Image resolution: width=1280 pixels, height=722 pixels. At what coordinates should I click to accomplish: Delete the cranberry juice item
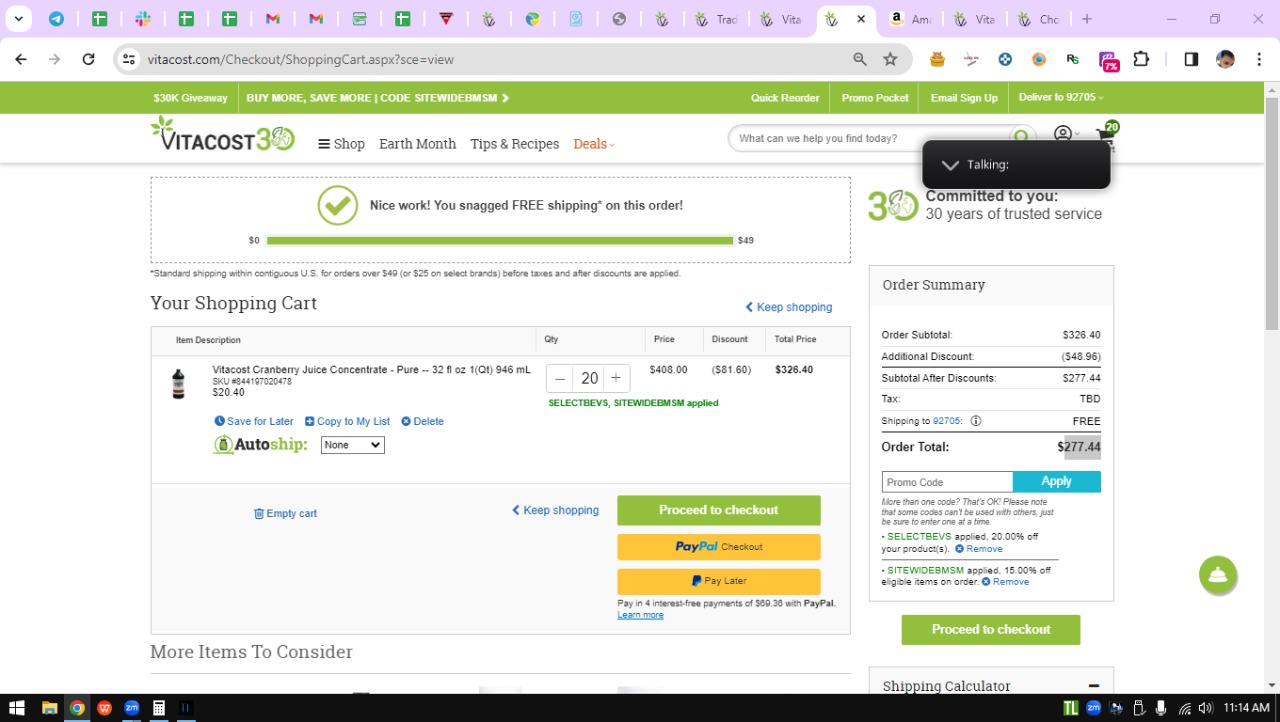pyautogui.click(x=422, y=421)
